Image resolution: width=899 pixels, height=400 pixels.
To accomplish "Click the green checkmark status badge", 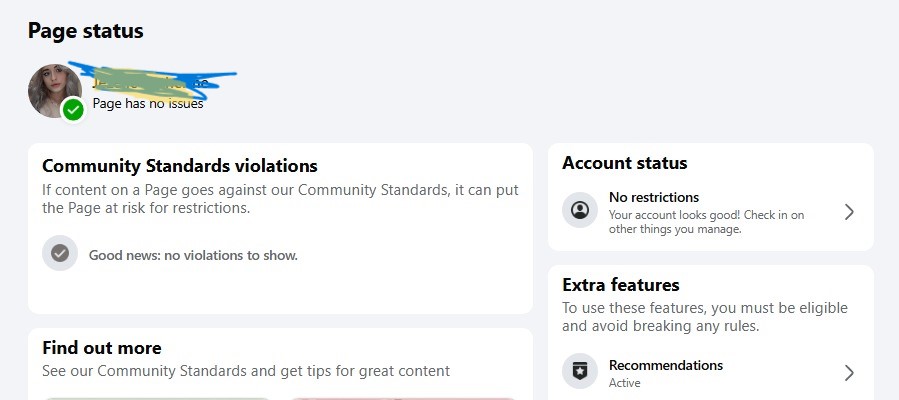I will (x=73, y=109).
